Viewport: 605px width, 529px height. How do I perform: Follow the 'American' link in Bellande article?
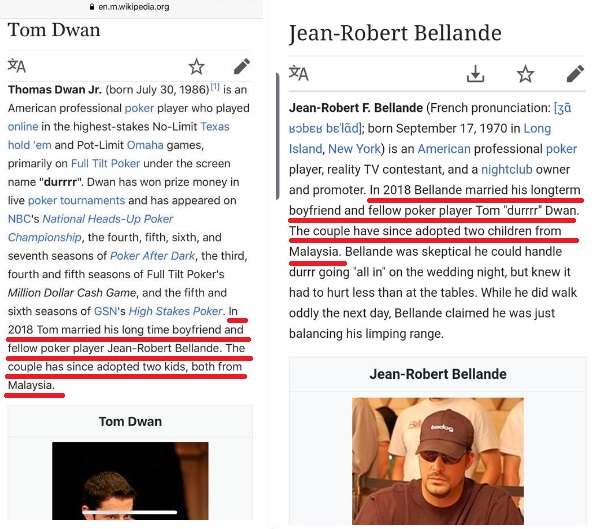pos(444,149)
